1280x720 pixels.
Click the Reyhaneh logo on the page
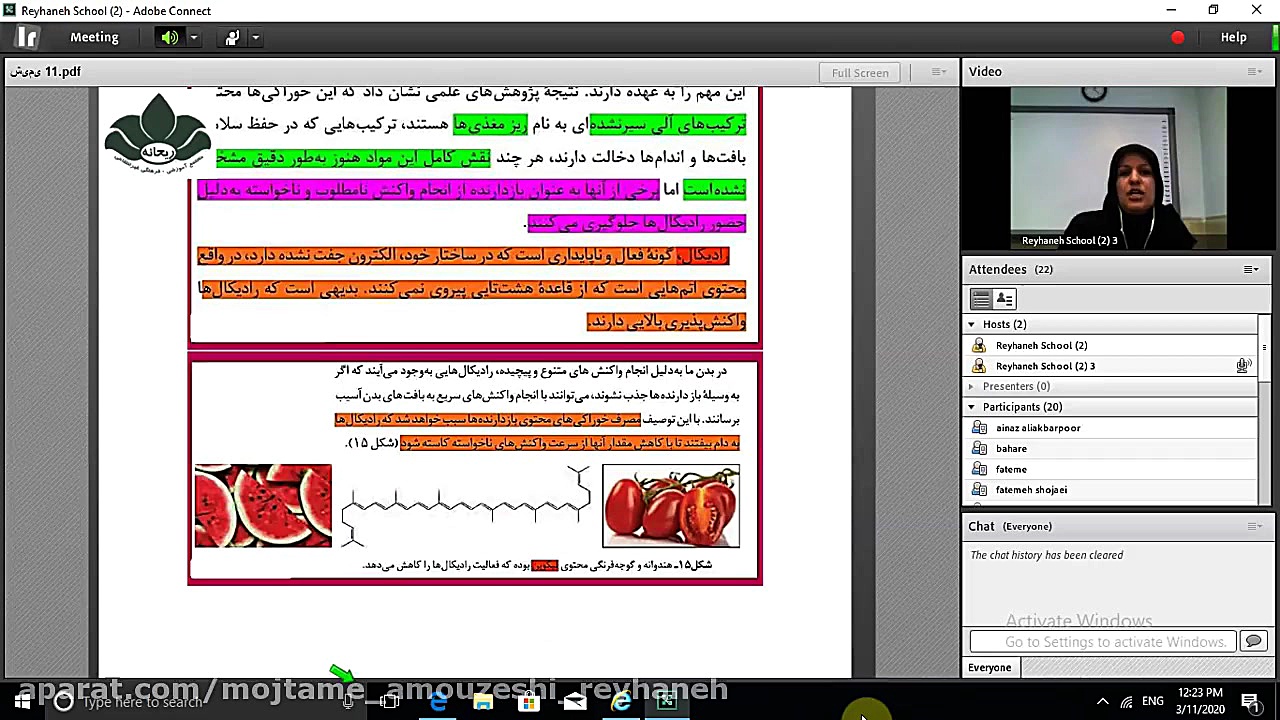tap(156, 133)
